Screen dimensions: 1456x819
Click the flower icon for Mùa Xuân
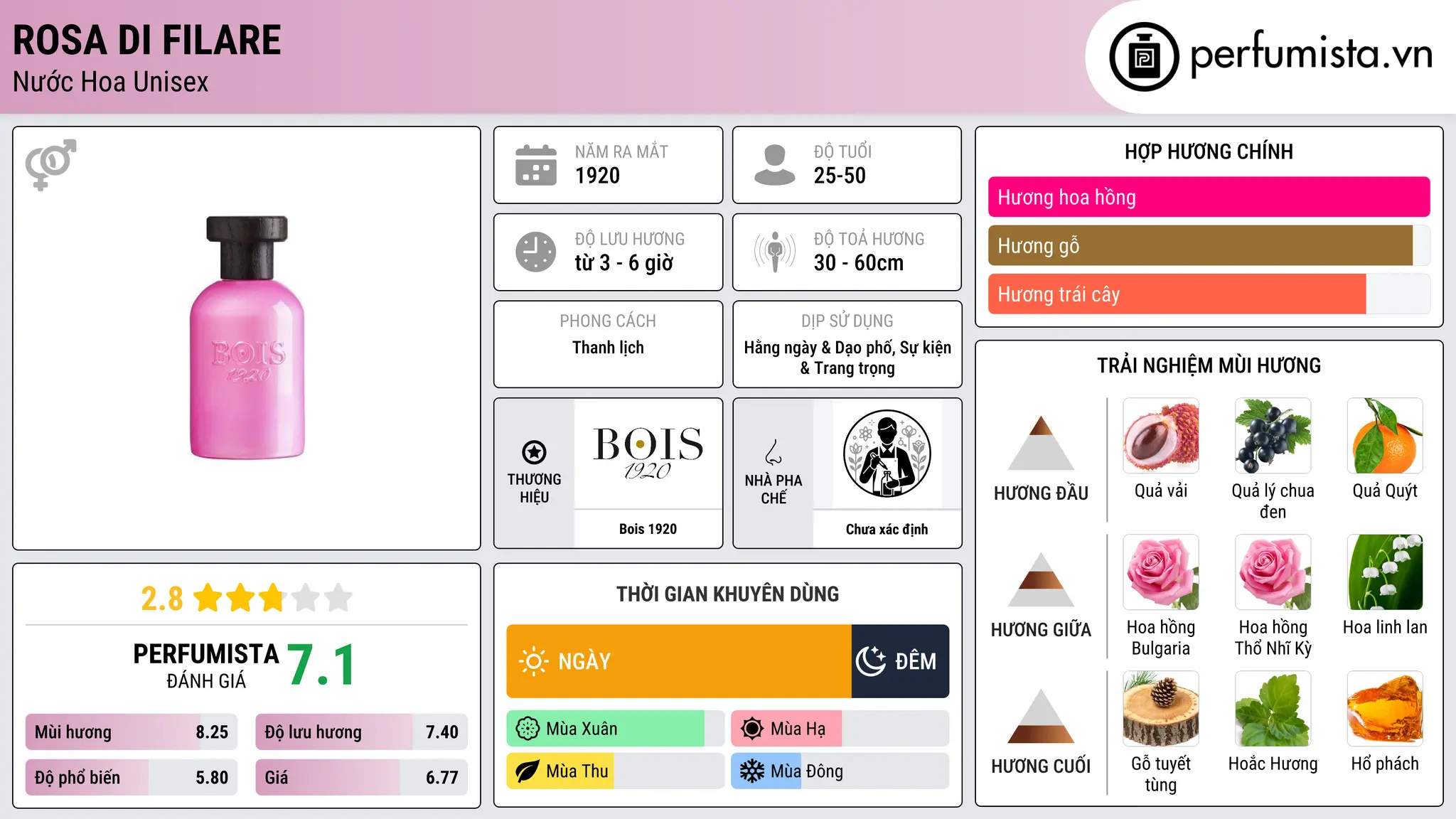528,729
